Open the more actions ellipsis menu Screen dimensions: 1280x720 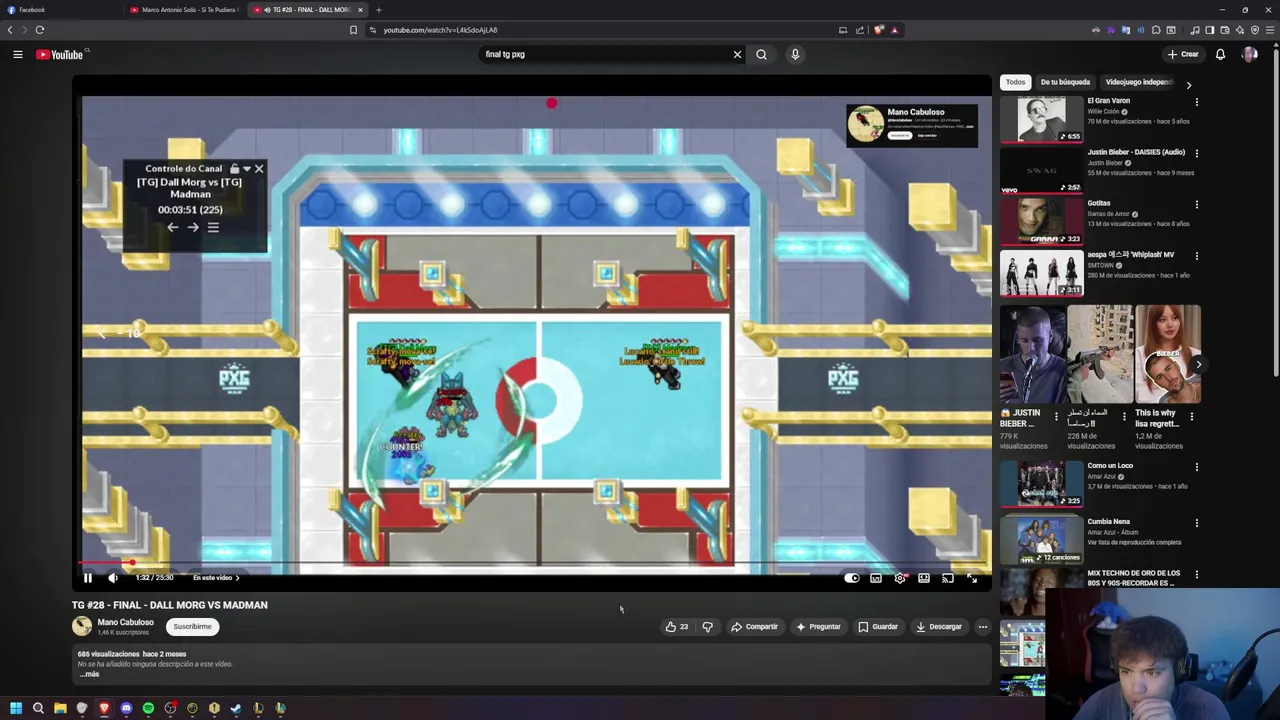(982, 627)
